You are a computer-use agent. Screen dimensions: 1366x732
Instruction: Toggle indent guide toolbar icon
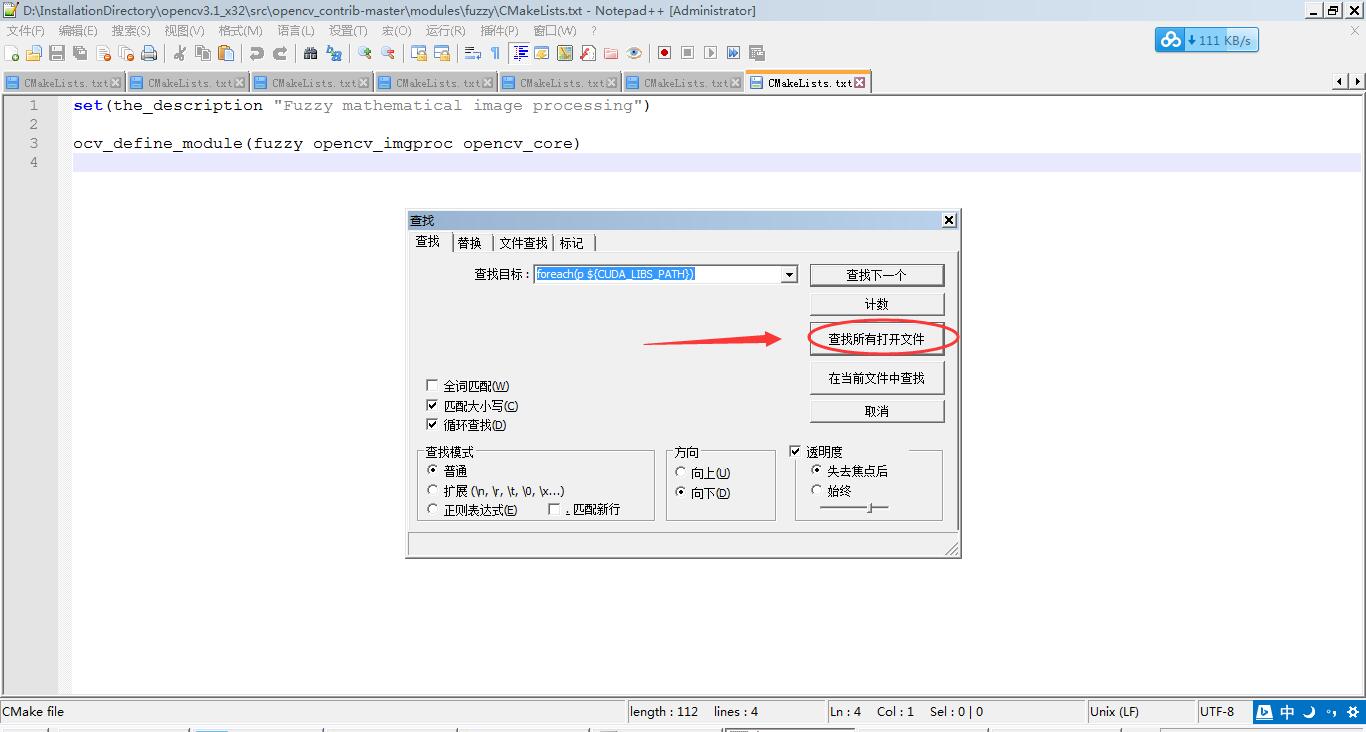(x=520, y=53)
